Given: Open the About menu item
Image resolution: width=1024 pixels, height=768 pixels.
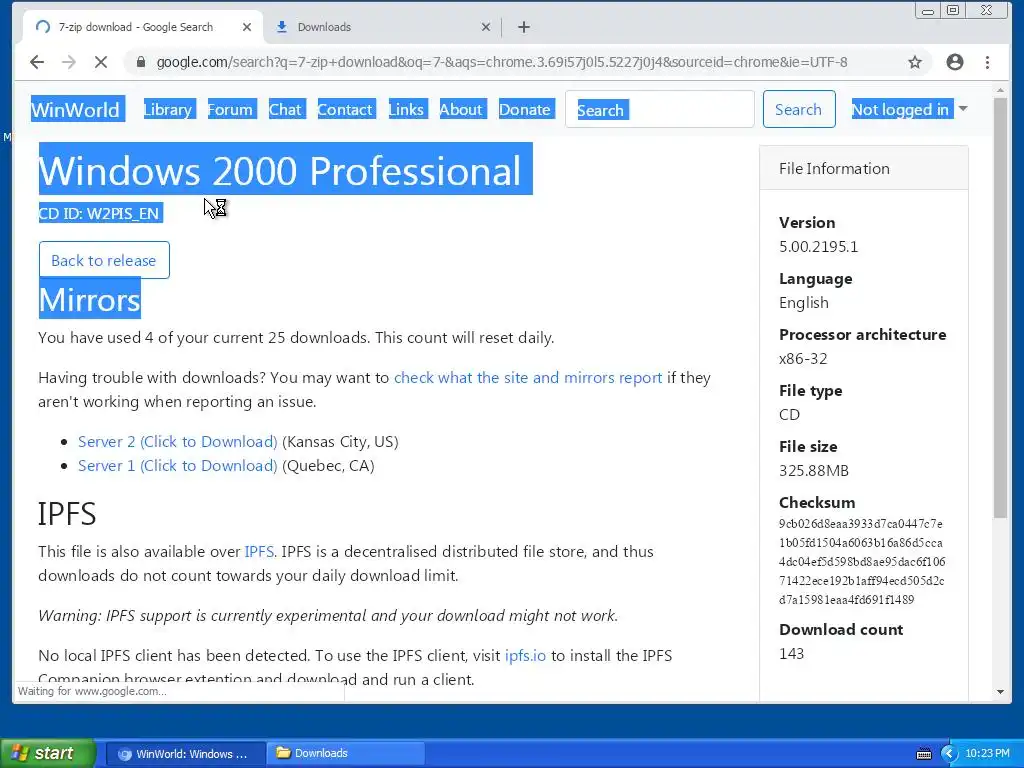Looking at the screenshot, I should (x=460, y=109).
